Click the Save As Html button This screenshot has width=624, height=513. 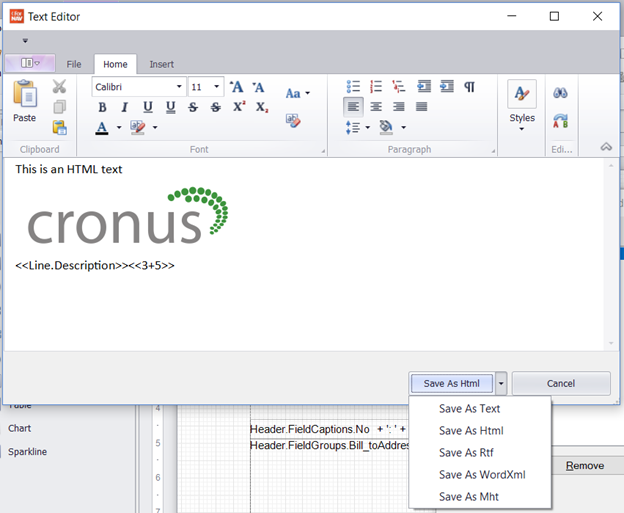coord(452,384)
